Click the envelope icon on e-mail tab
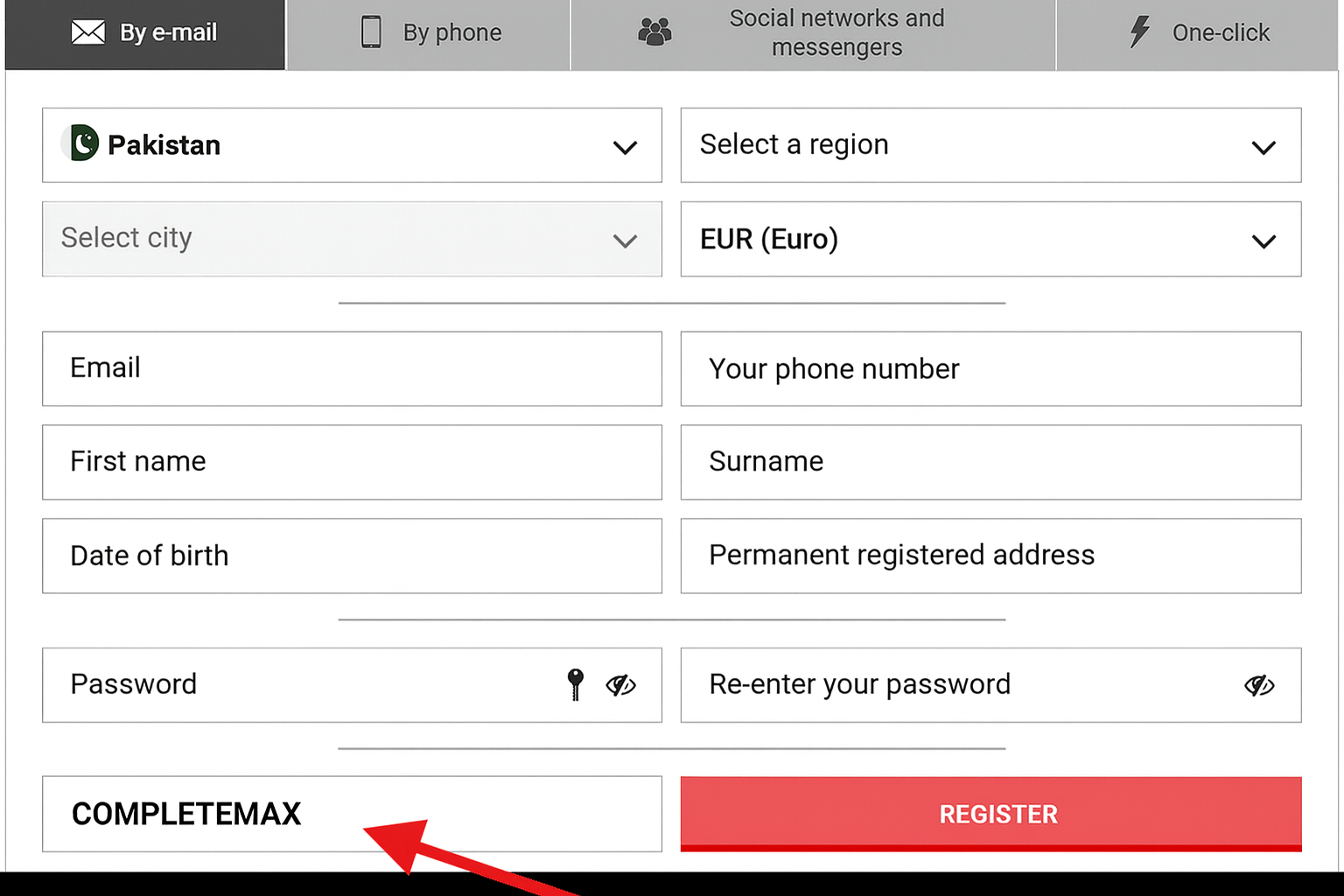 [87, 32]
